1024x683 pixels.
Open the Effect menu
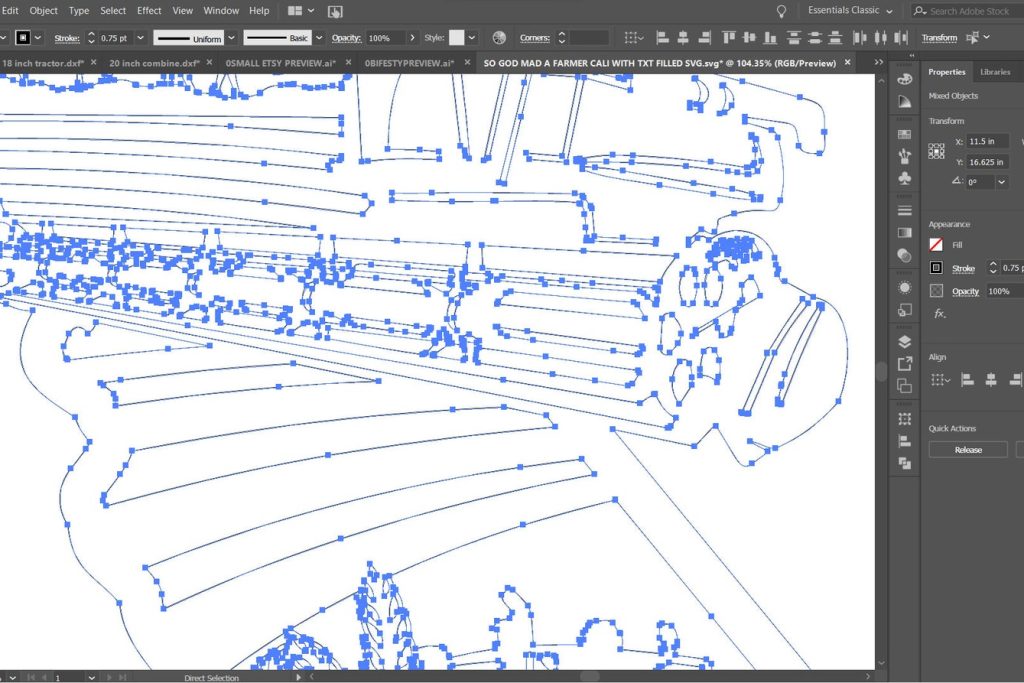point(149,11)
